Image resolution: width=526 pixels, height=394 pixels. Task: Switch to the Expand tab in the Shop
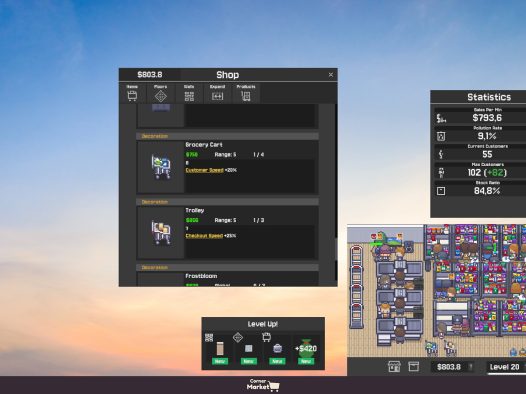click(217, 93)
